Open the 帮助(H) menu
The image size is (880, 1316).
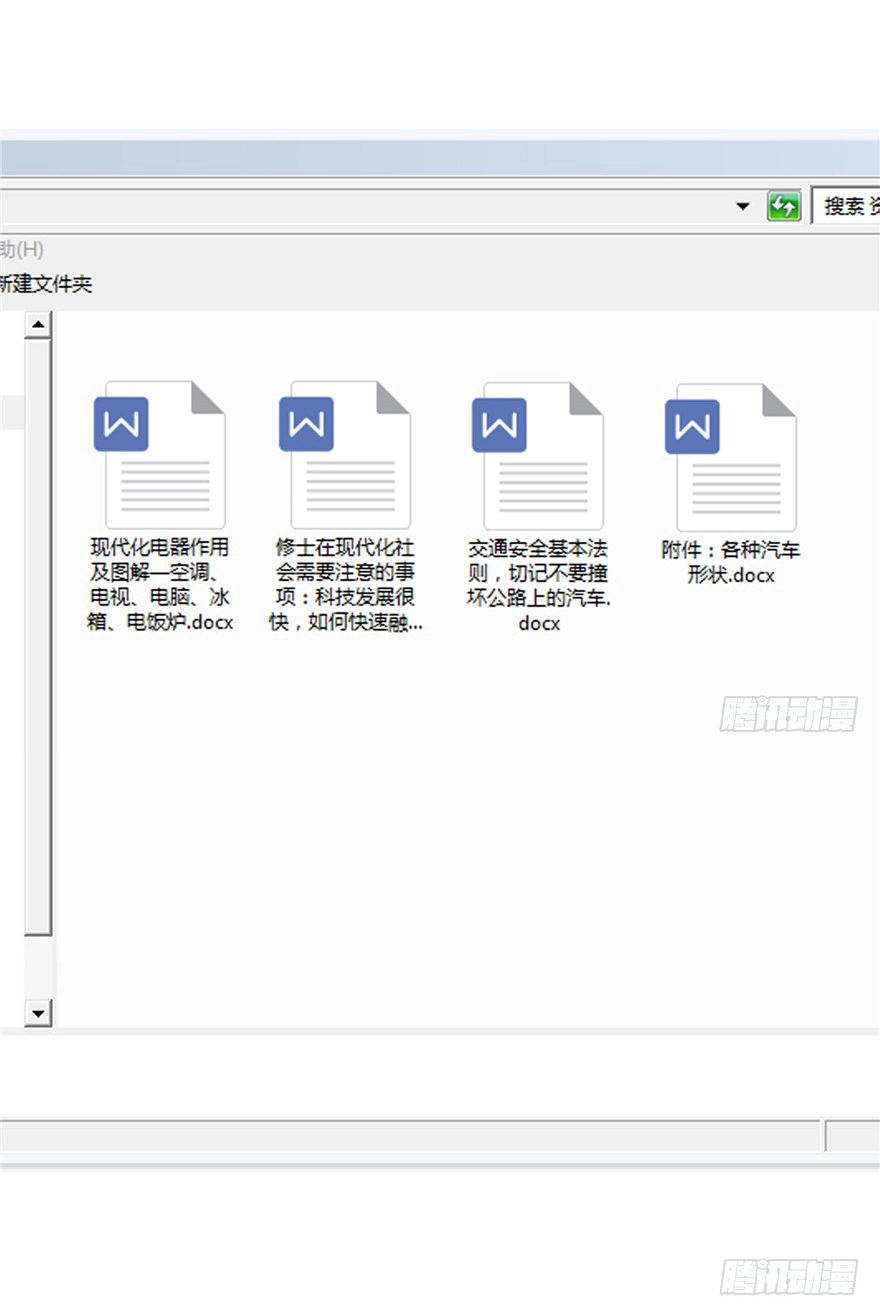point(22,249)
